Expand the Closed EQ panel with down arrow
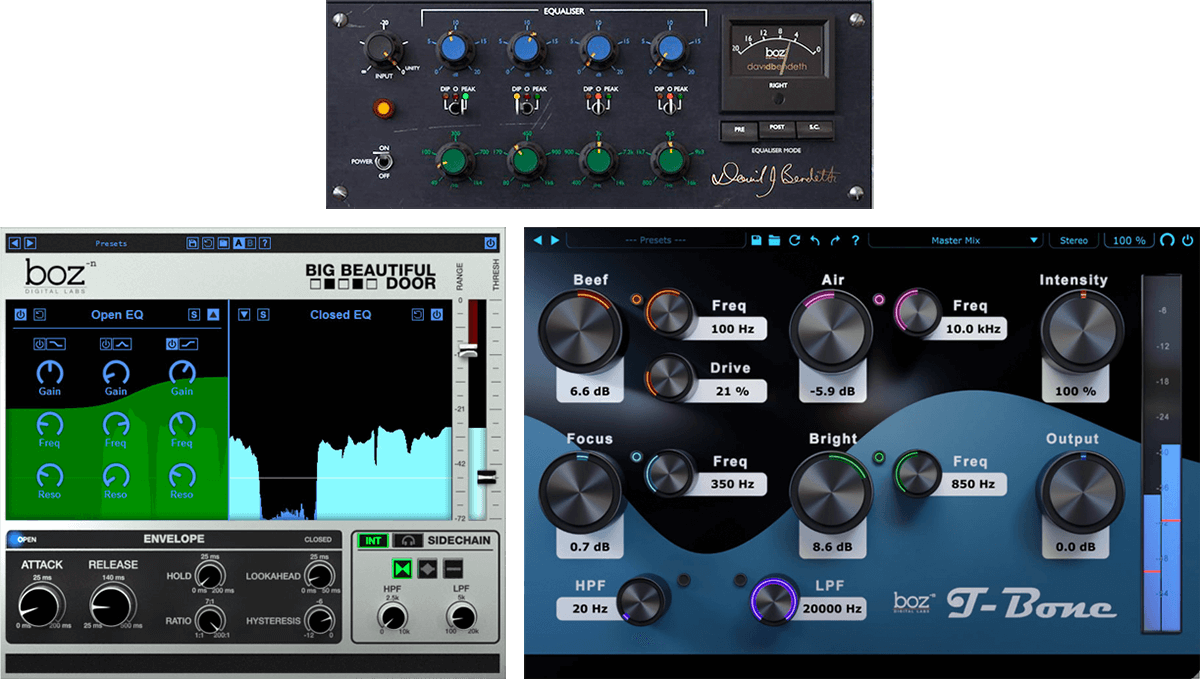1200x679 pixels. (244, 315)
